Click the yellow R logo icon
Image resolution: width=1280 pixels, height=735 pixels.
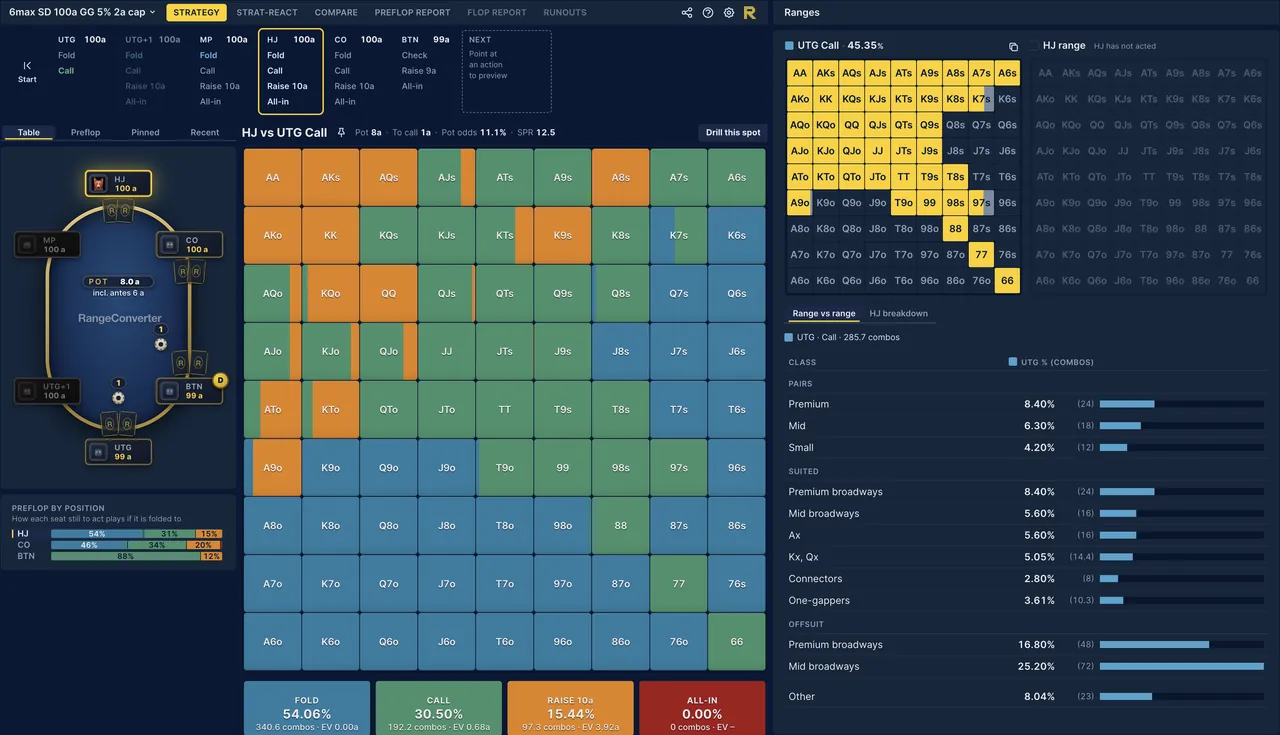click(749, 13)
